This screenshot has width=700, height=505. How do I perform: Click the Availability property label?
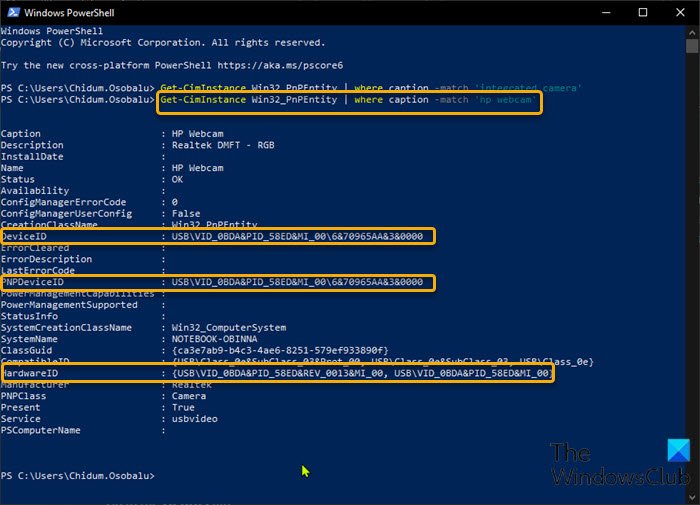click(35, 191)
